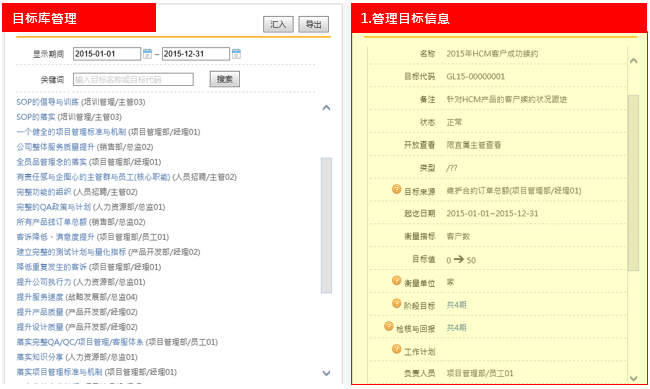Screen dimensions: 650x389
Task: Click help icon beside 工作计划
Action: tap(396, 349)
